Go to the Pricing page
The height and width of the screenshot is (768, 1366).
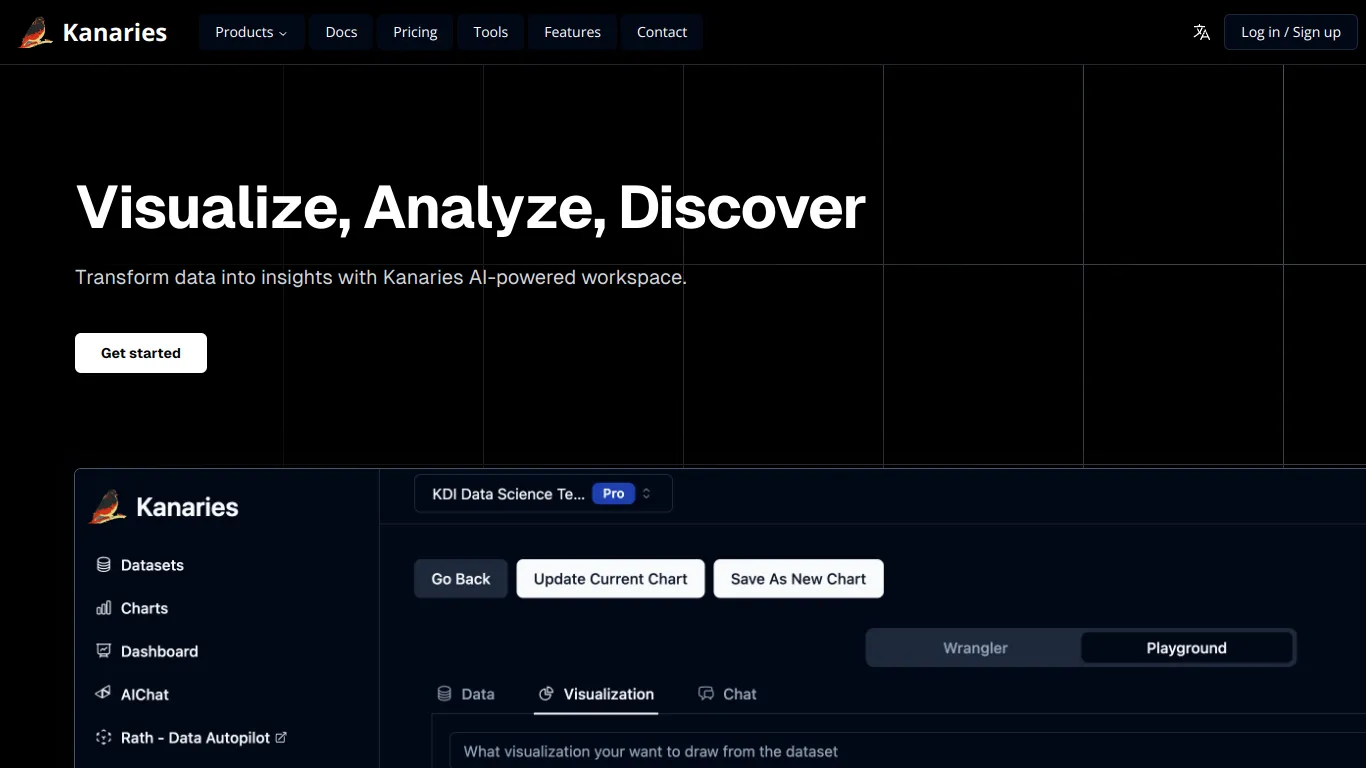click(x=415, y=32)
